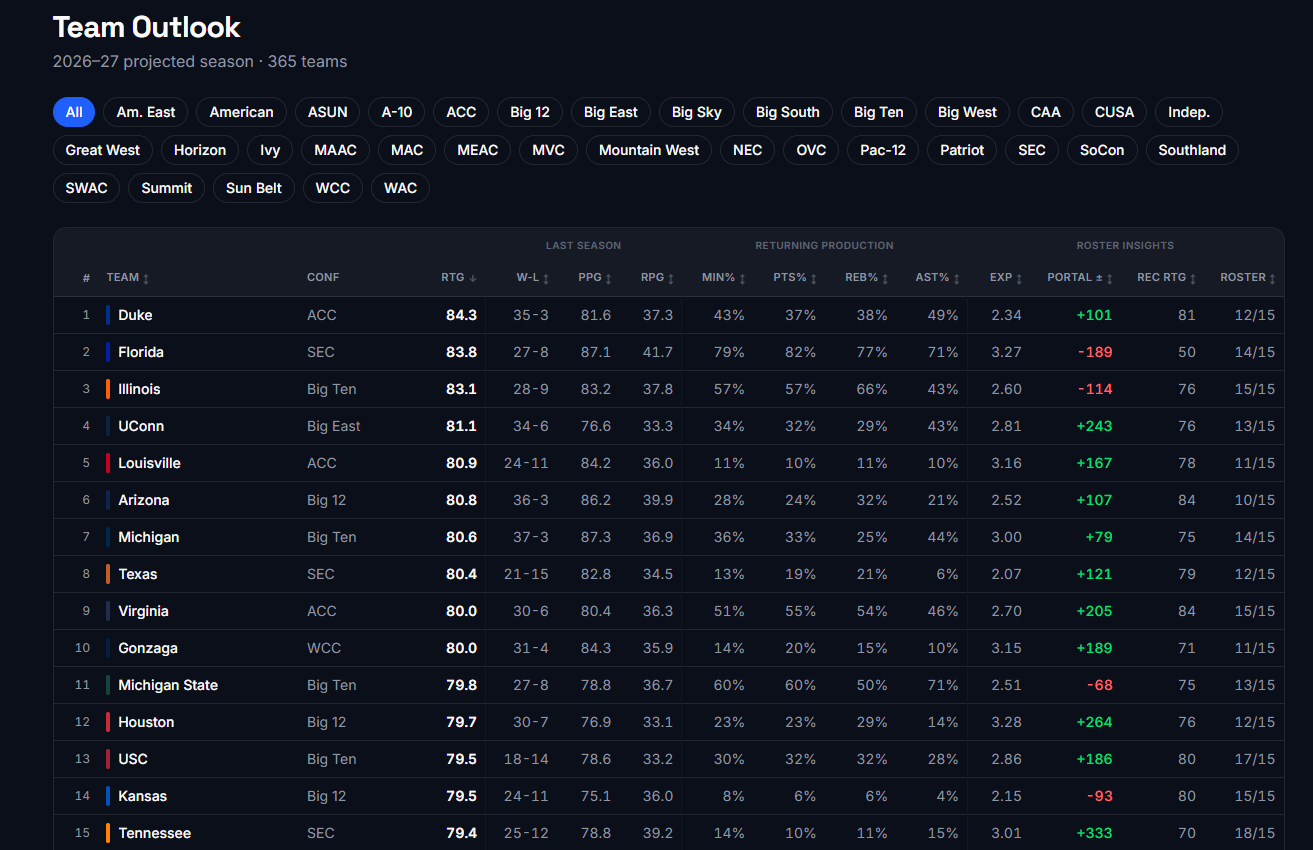Screen dimensions: 1313x850
Task: Select the All conference filter
Action: [x=74, y=112]
